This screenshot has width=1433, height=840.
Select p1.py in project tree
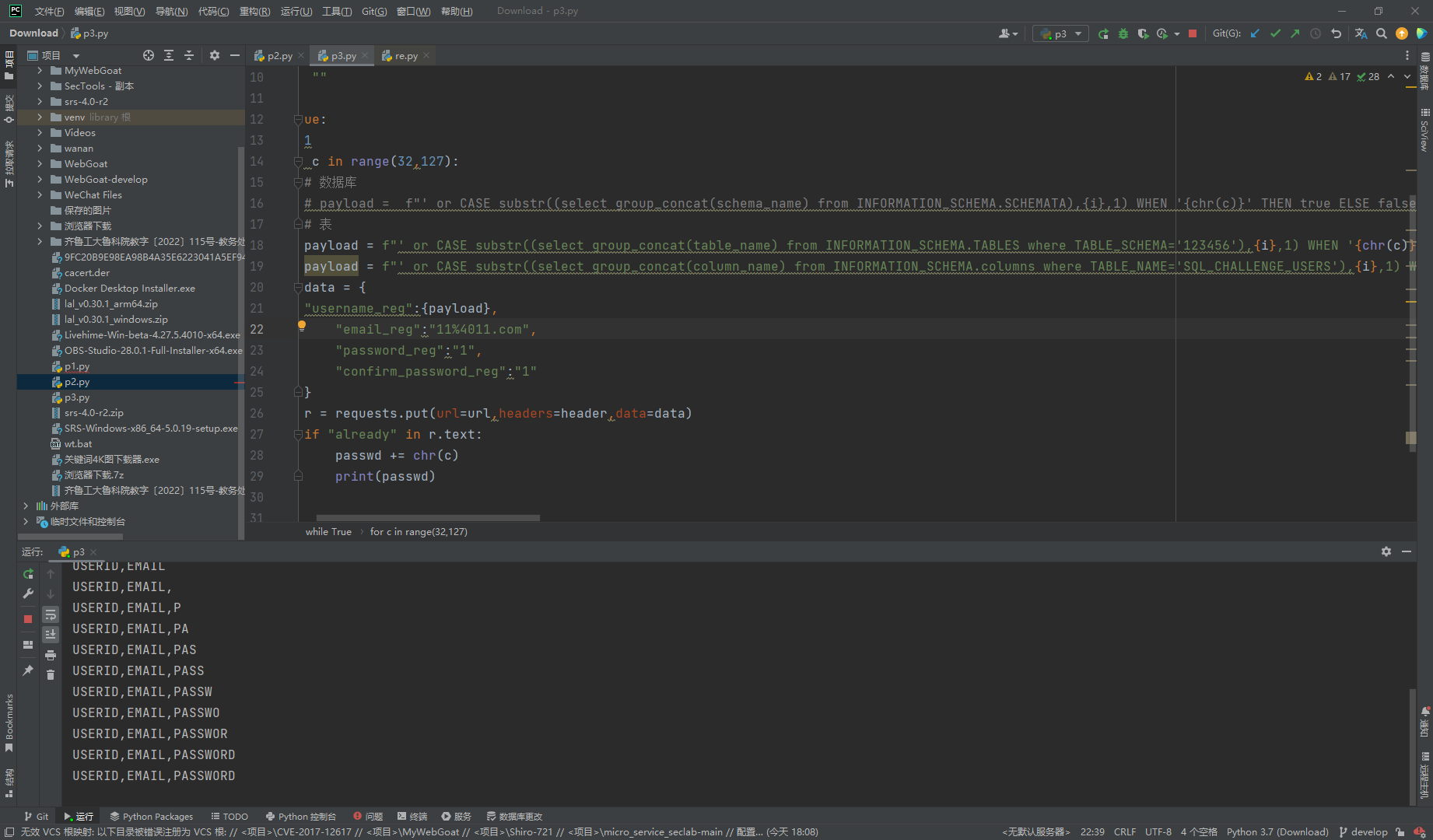pyautogui.click(x=77, y=366)
